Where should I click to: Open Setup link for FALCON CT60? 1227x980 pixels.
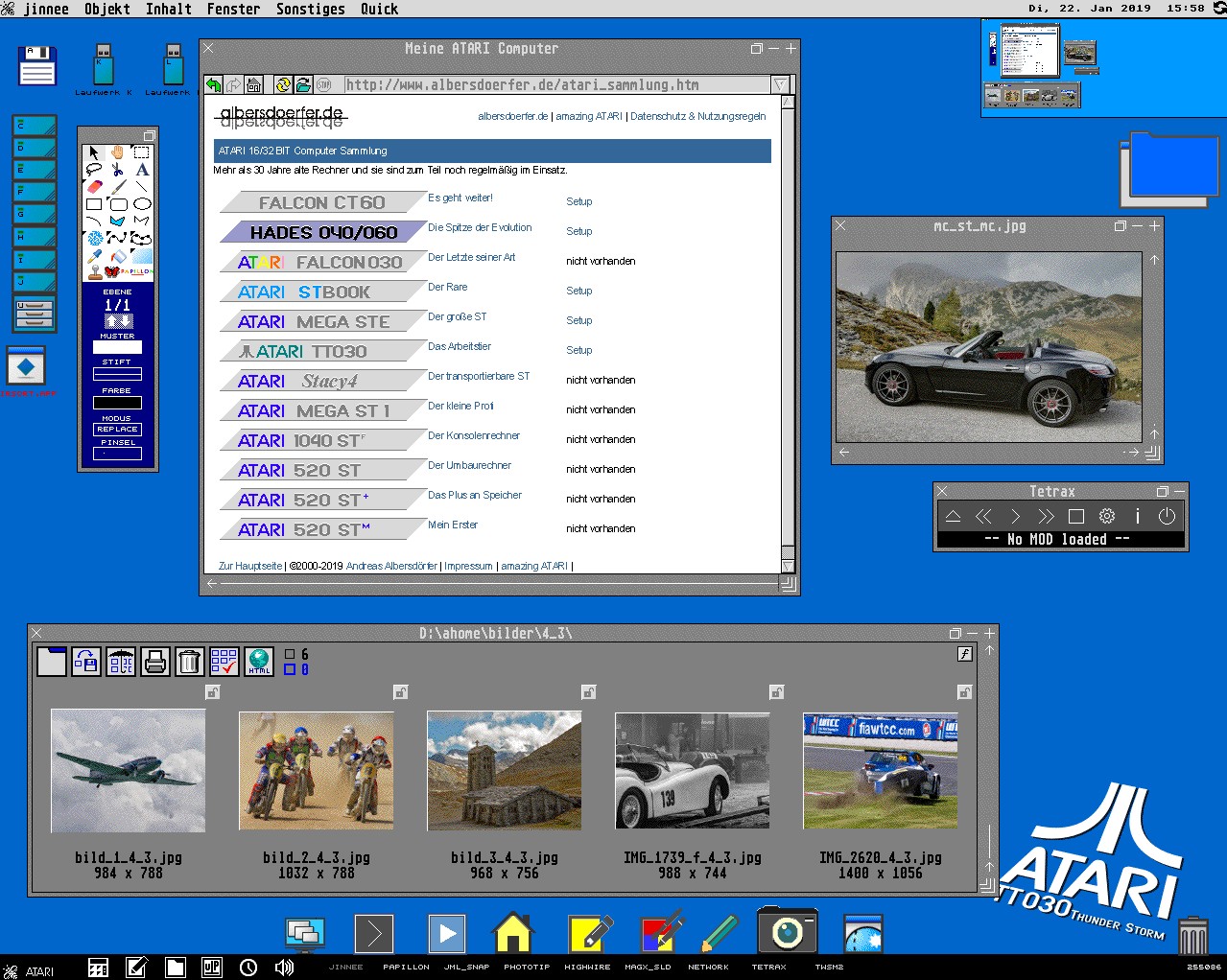(x=579, y=201)
